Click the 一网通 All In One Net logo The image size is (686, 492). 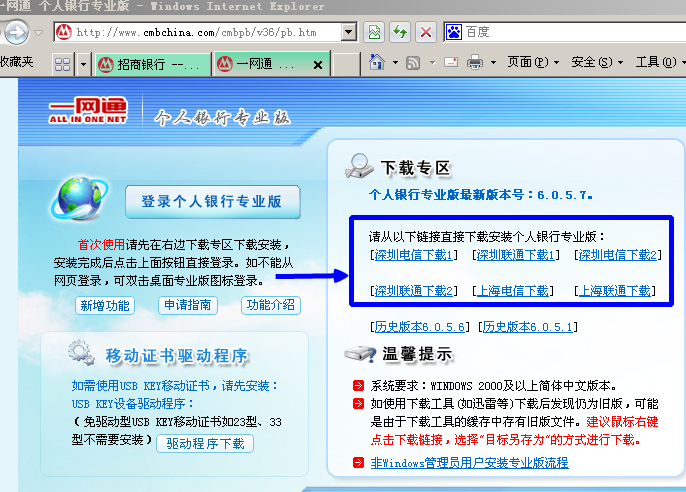pyautogui.click(x=88, y=110)
